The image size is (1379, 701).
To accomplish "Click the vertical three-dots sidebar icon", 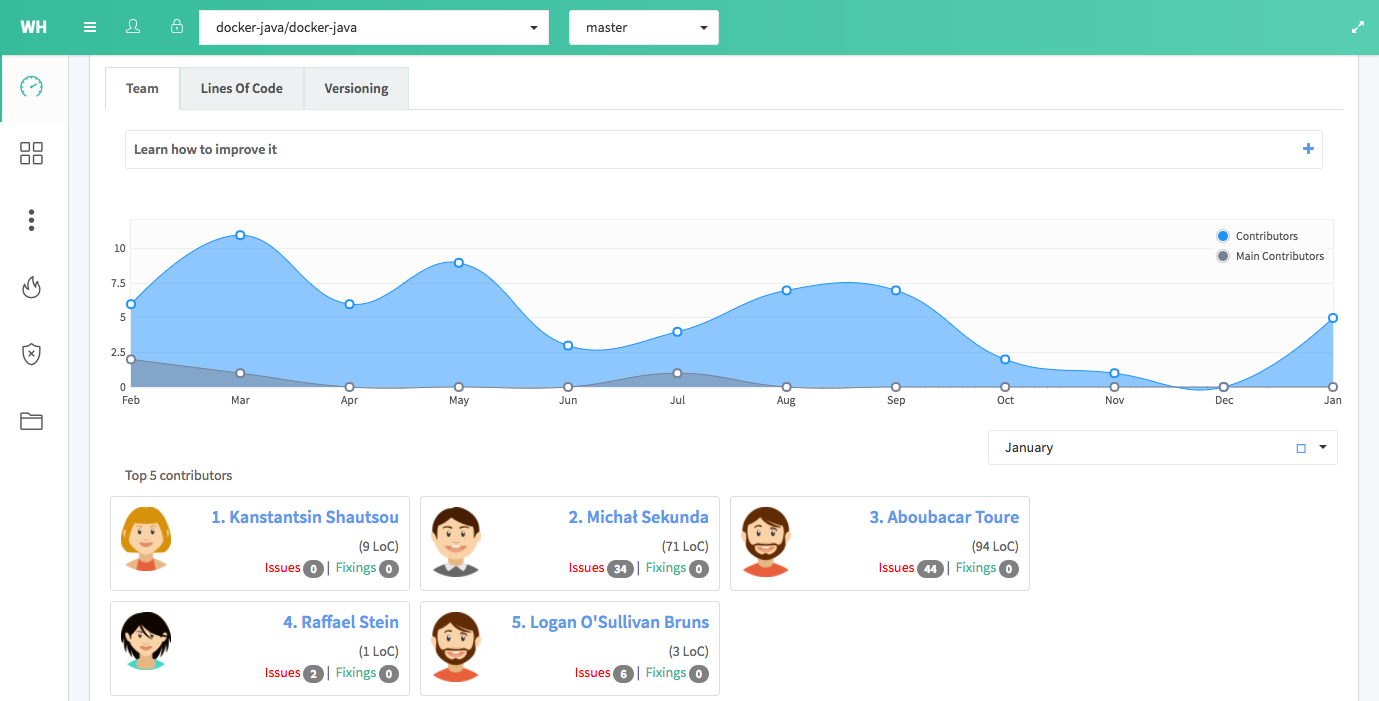I will (32, 220).
